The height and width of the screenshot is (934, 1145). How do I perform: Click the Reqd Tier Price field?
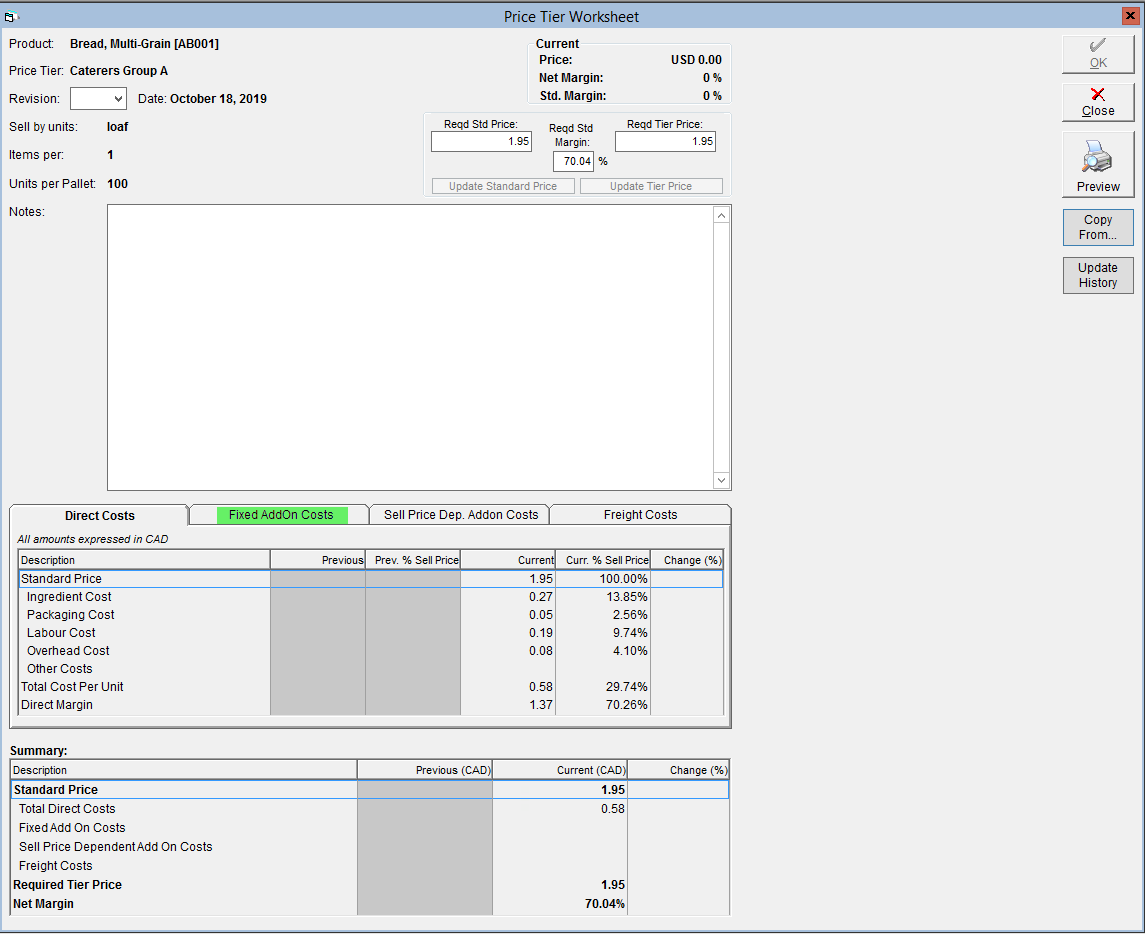[665, 142]
